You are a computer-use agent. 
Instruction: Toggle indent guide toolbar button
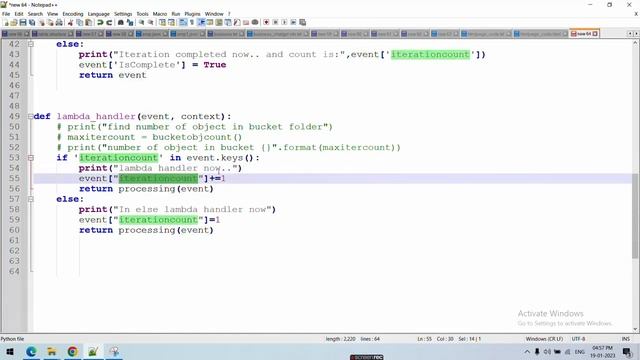tap(201, 22)
